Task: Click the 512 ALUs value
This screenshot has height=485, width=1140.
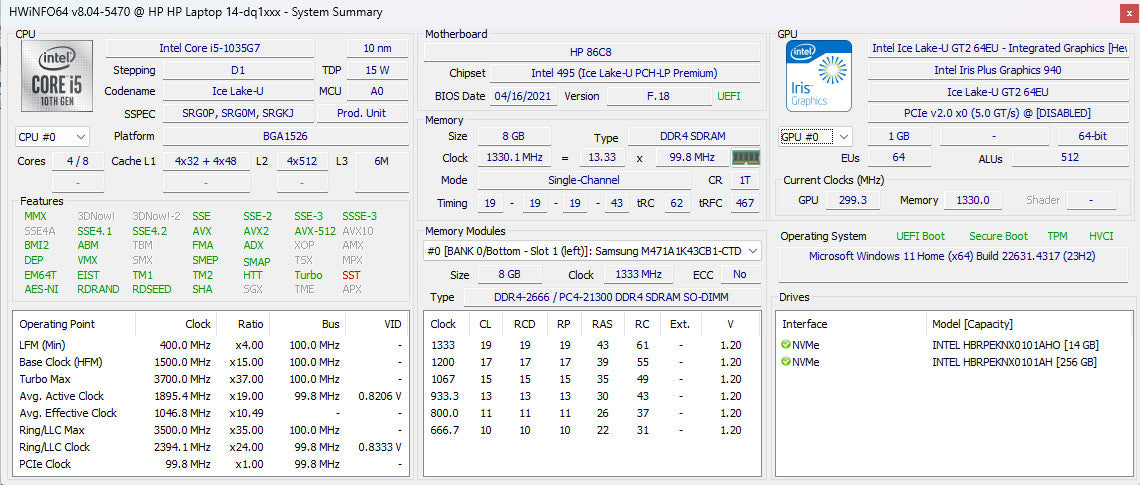Action: pyautogui.click(x=1069, y=157)
